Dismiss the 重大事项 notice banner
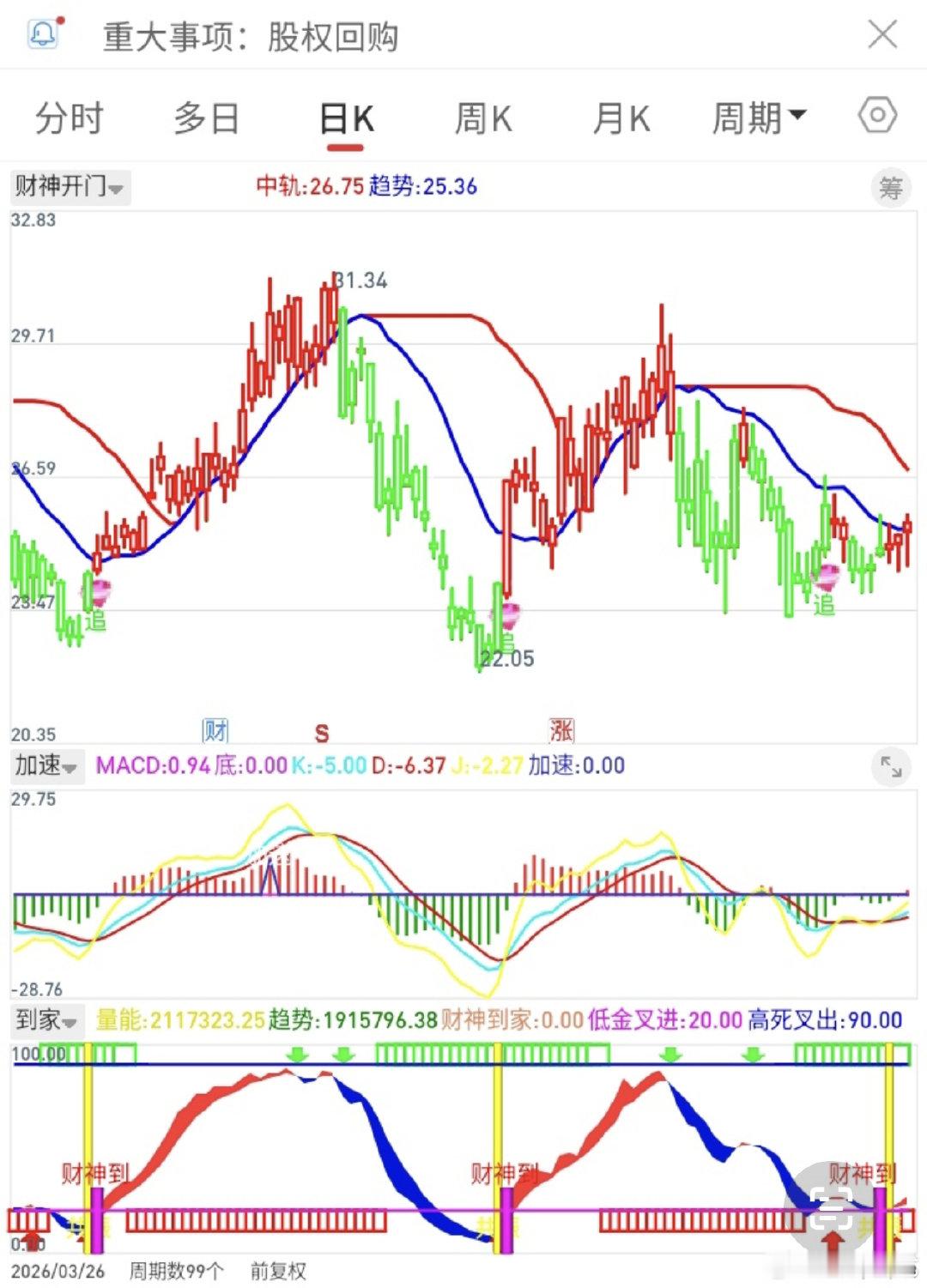This screenshot has width=927, height=1288. pyautogui.click(x=882, y=35)
